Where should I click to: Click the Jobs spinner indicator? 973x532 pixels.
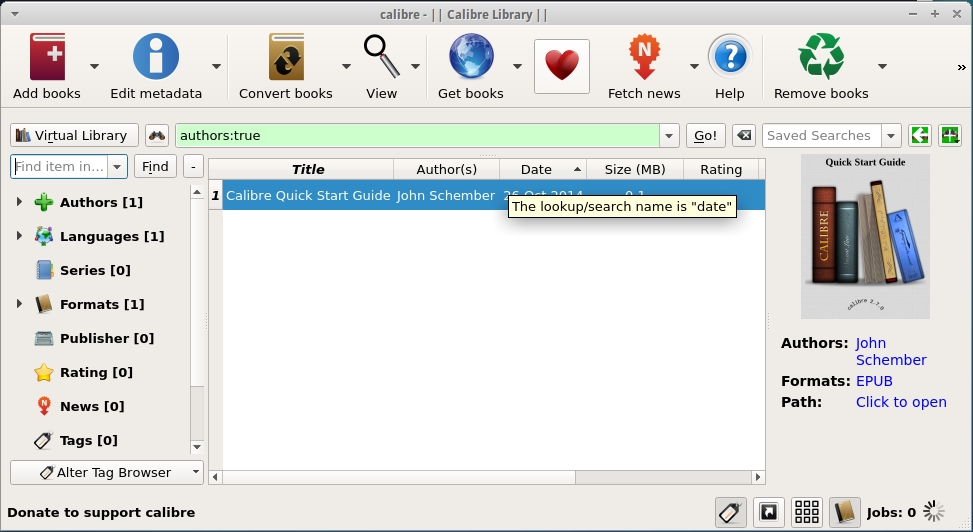pos(933,512)
